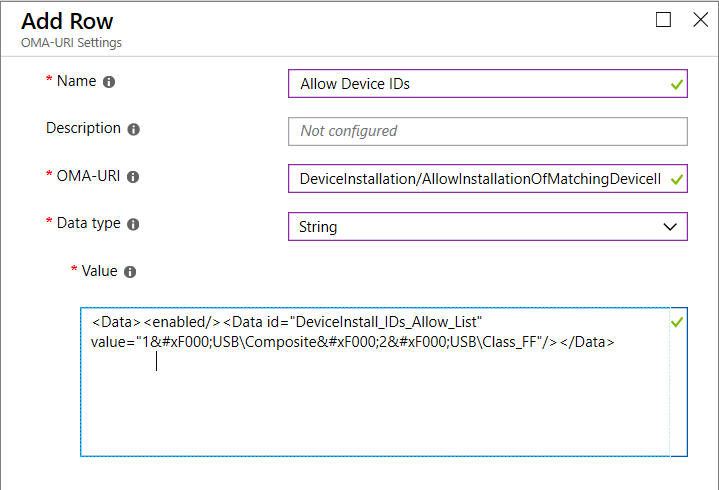719x490 pixels.
Task: Maximize the Add Row panel
Action: click(664, 20)
